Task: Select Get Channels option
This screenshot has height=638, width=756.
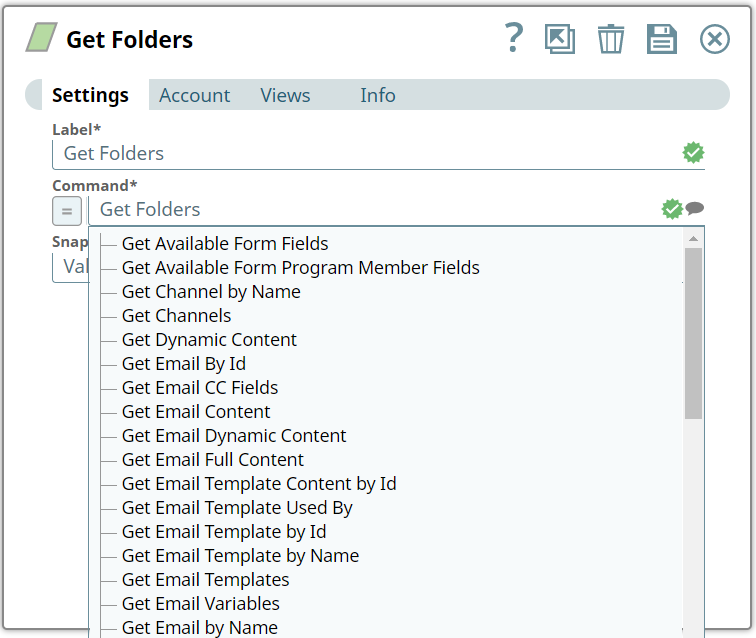Action: pos(176,316)
